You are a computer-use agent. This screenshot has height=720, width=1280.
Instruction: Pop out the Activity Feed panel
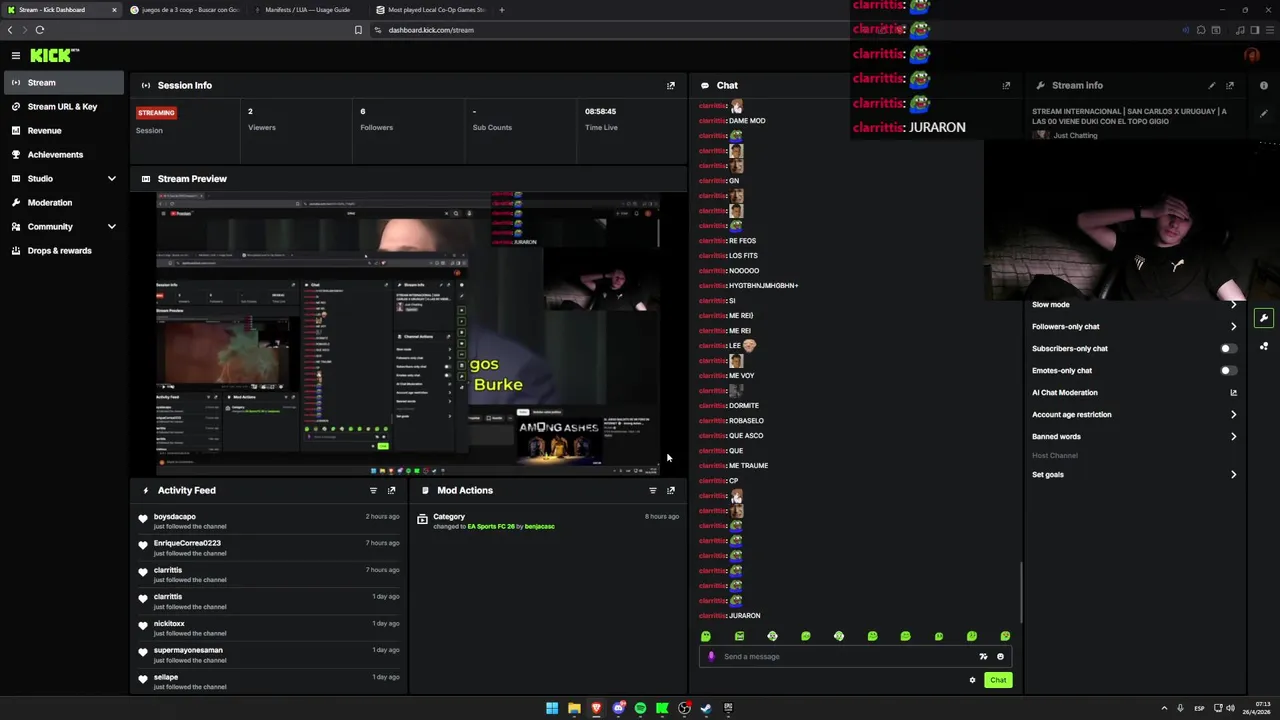click(391, 490)
